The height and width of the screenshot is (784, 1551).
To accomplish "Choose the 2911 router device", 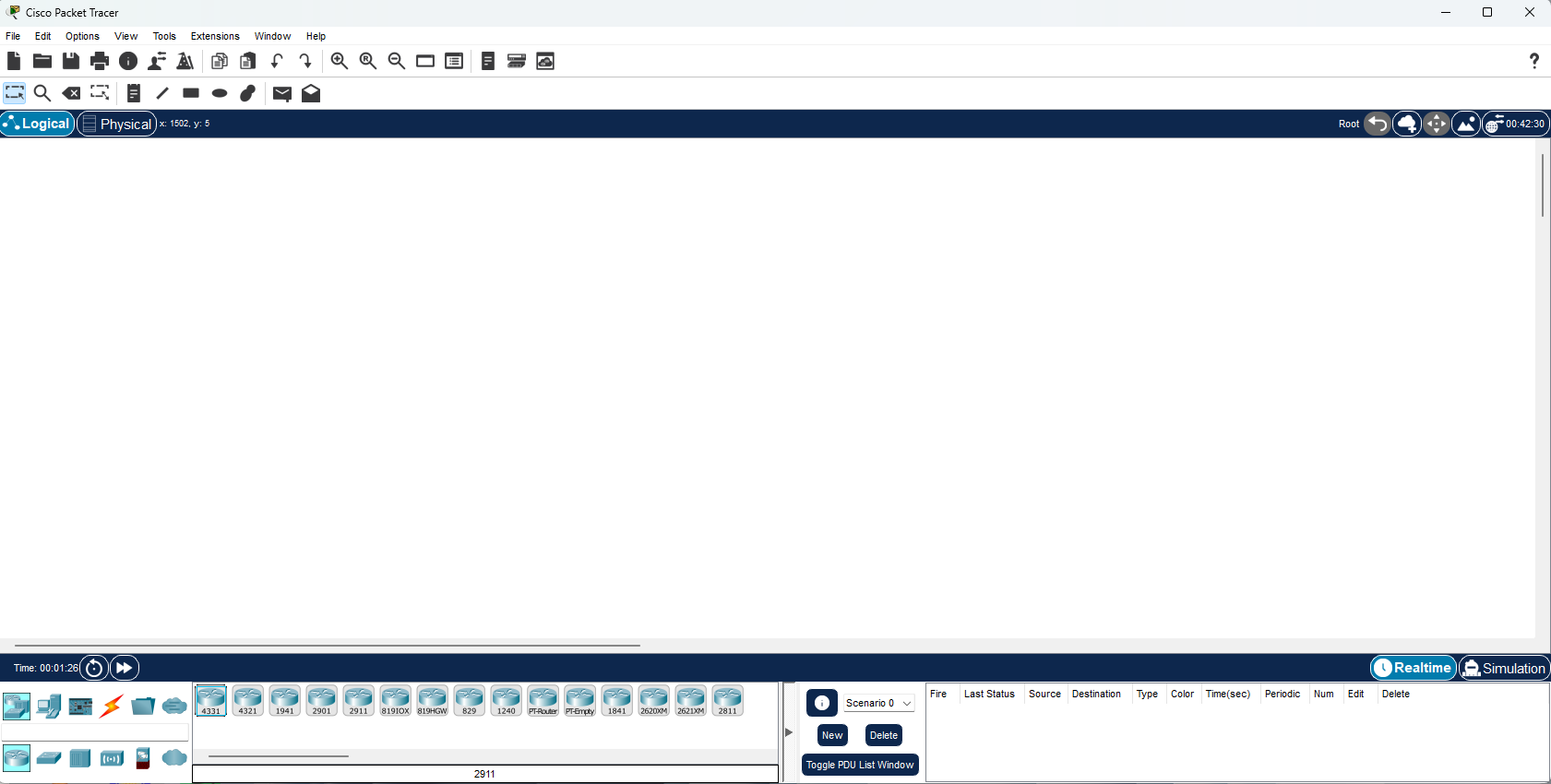I will [359, 701].
